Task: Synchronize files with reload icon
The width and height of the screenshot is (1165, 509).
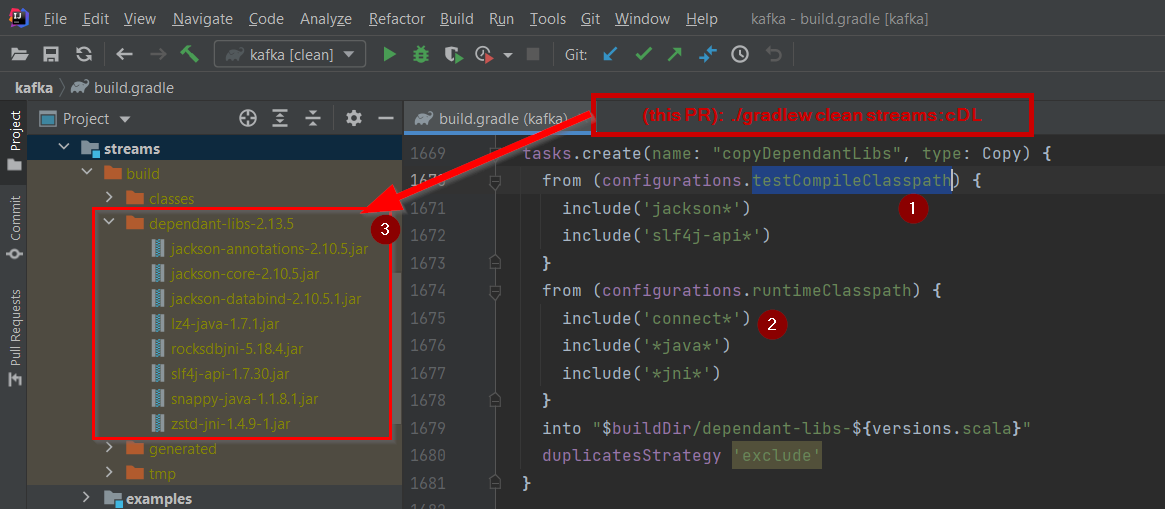Action: point(84,54)
